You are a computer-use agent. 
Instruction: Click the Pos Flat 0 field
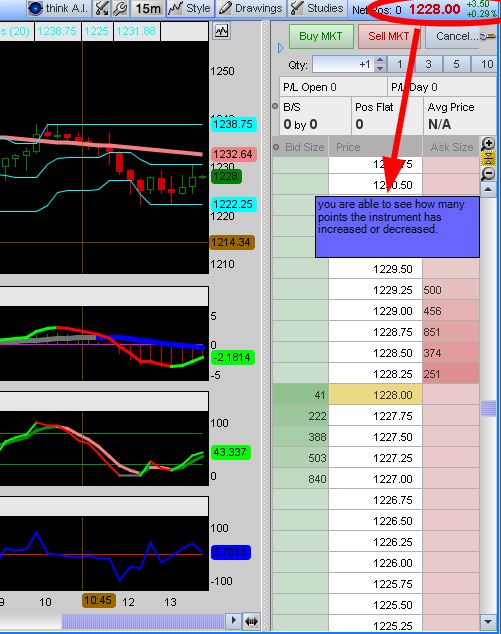(387, 116)
